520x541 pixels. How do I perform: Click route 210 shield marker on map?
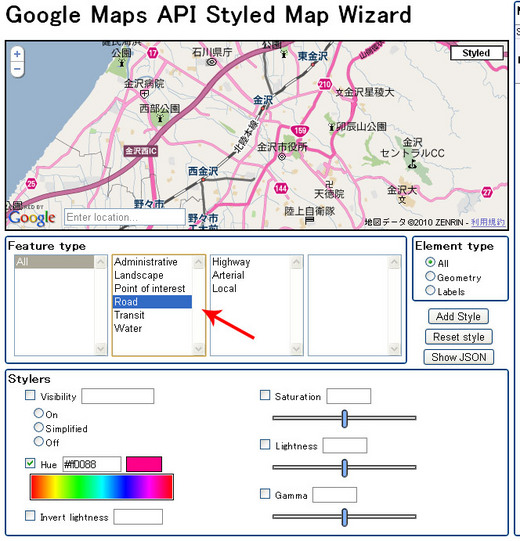[x=324, y=84]
